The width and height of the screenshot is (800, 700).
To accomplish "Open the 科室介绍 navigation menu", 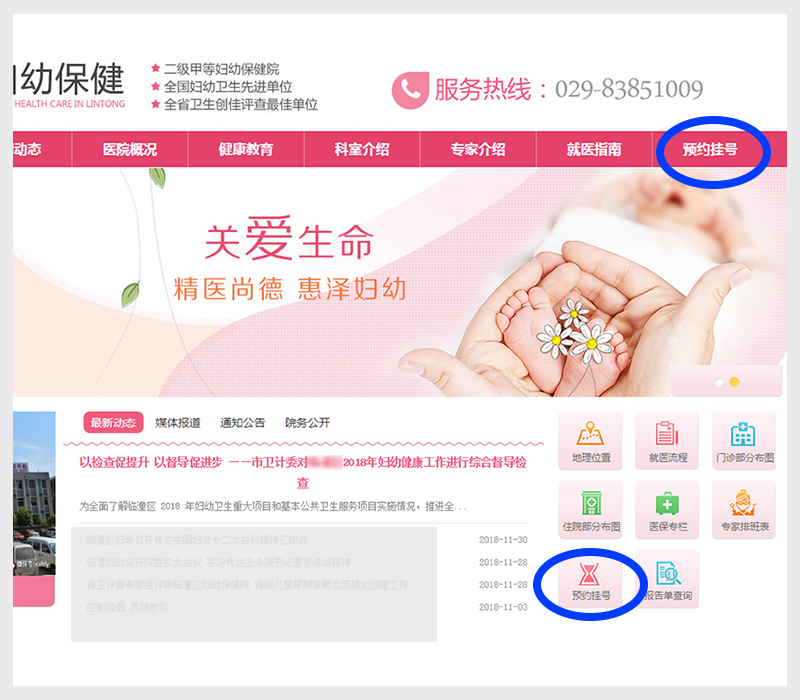I will 362,149.
